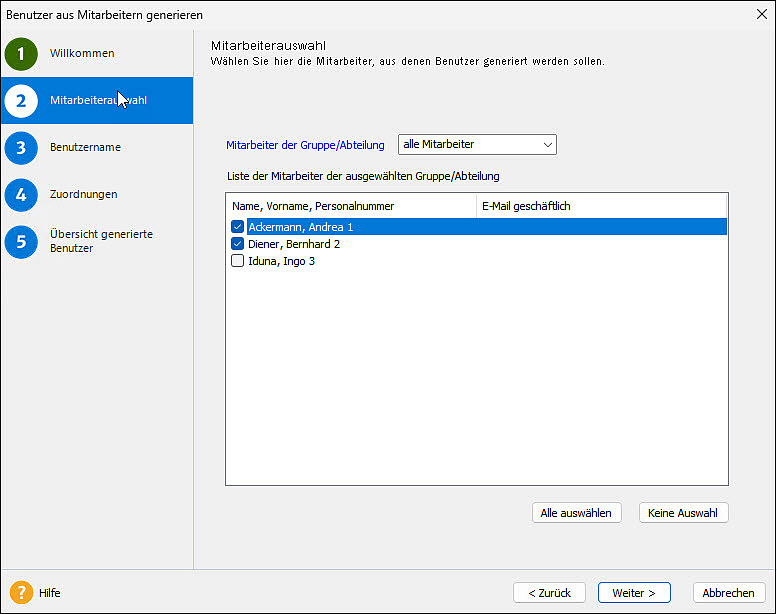Viewport: 777px width, 614px height.
Task: Click the step 4 number circle icon
Action: point(21,194)
